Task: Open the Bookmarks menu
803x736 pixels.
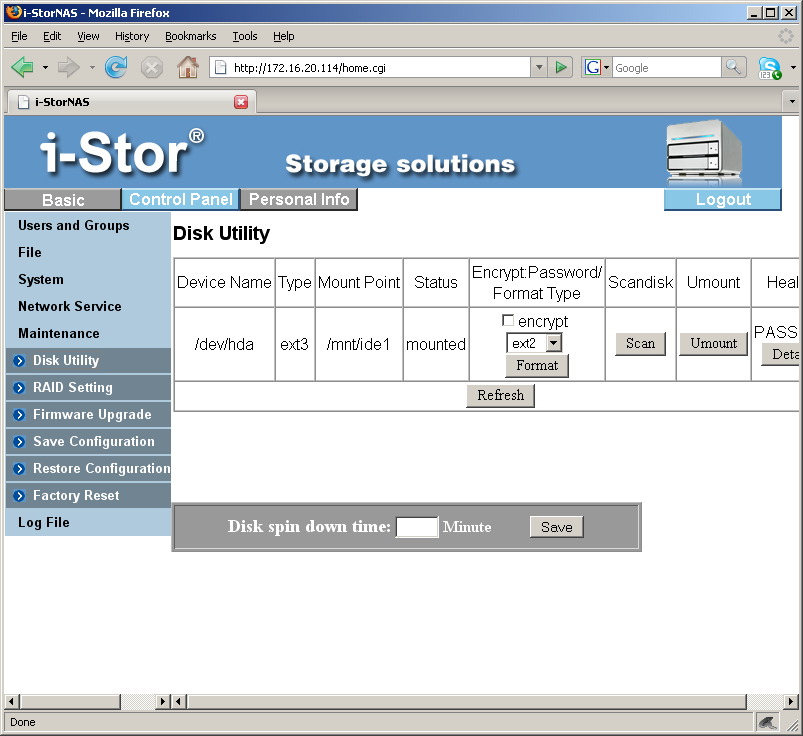Action: [x=191, y=36]
